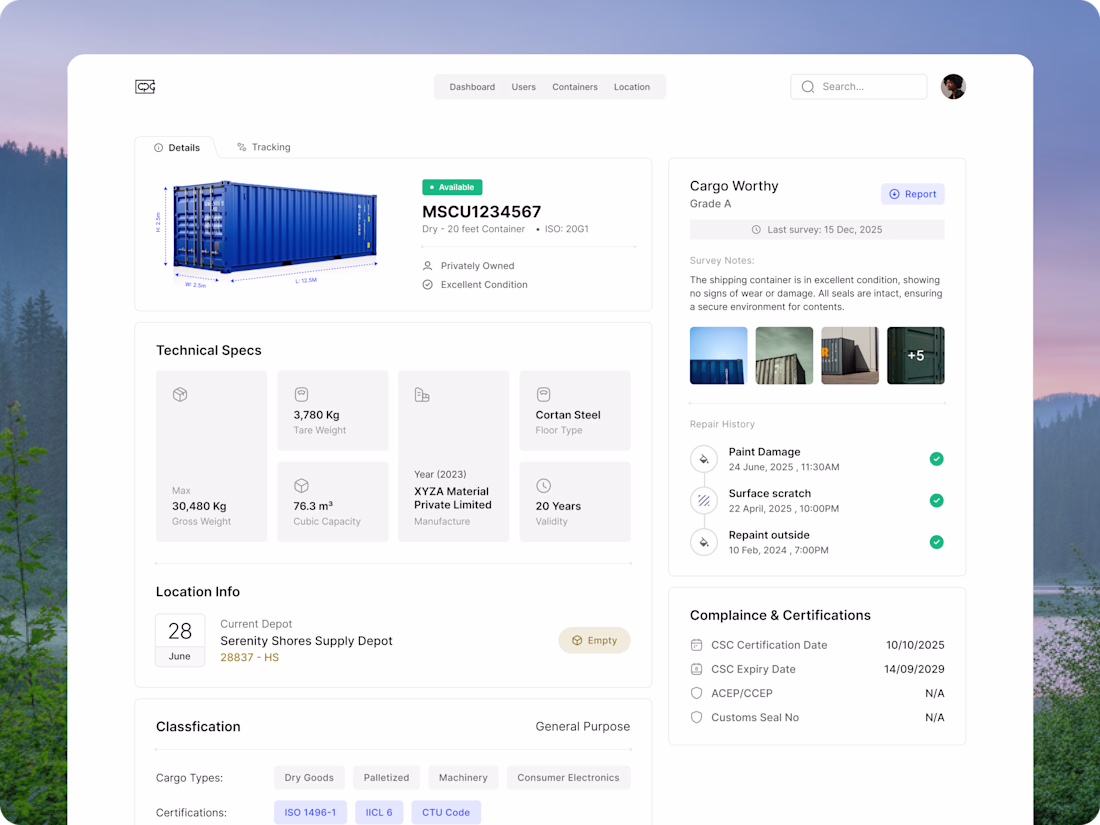
Task: Click depot code 28837 - HS
Action: click(250, 657)
